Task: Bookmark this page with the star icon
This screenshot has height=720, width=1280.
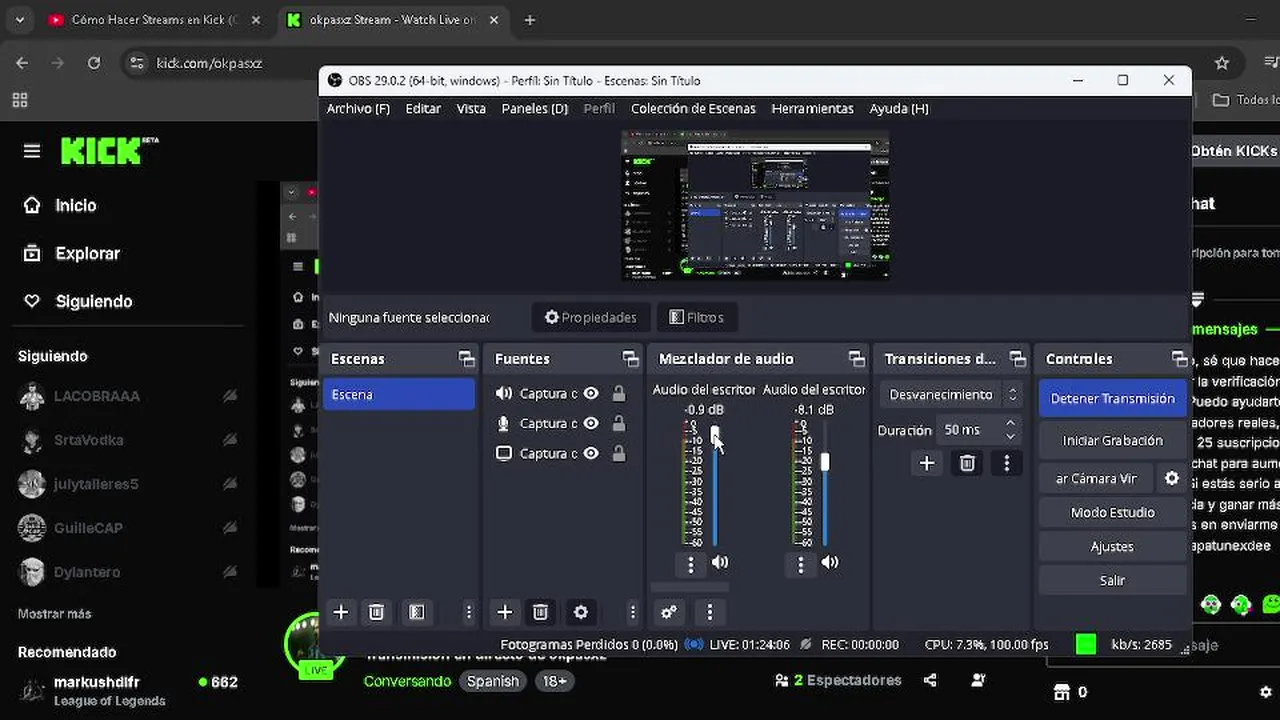Action: 1221,63
